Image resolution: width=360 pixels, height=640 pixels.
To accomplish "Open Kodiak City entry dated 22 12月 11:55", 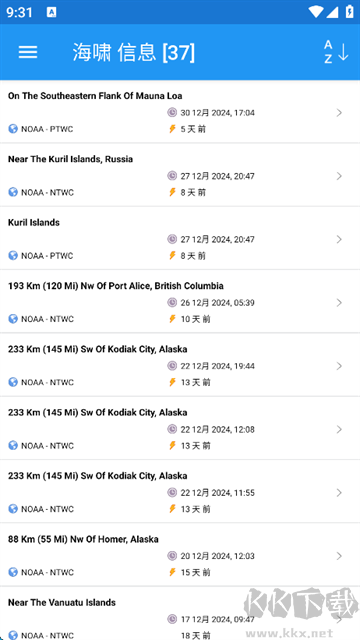I will pyautogui.click(x=180, y=492).
